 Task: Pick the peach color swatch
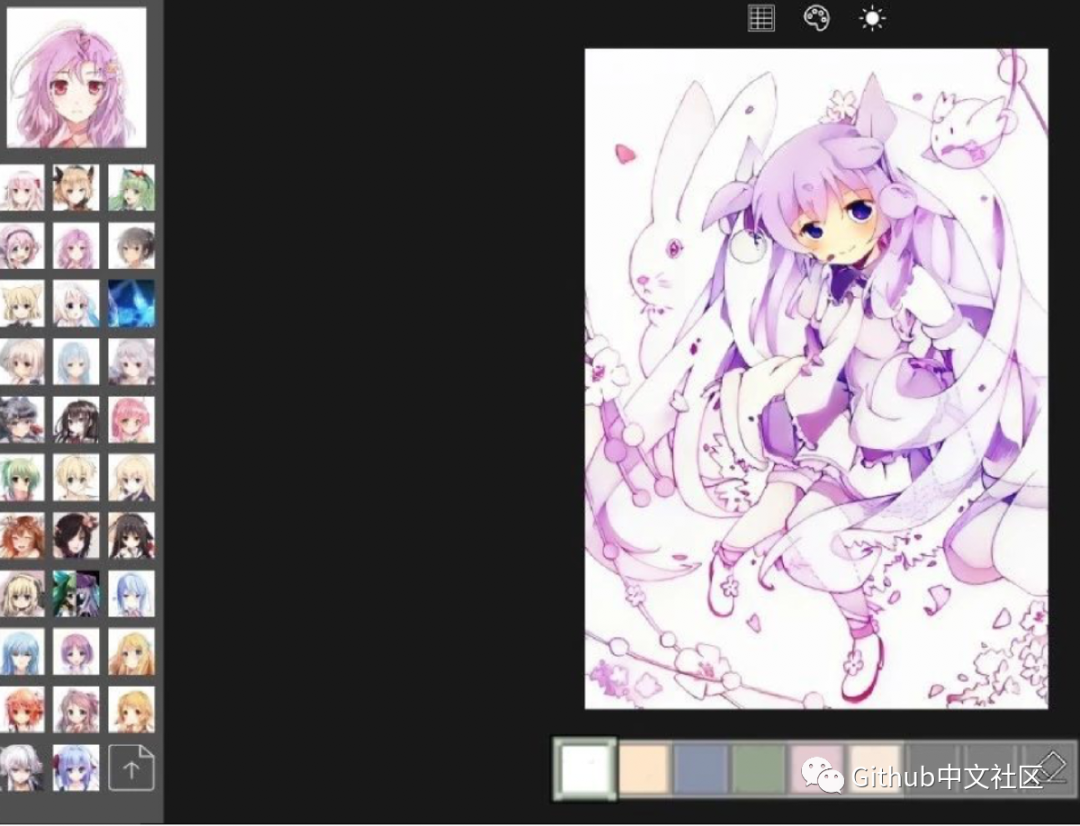point(644,768)
